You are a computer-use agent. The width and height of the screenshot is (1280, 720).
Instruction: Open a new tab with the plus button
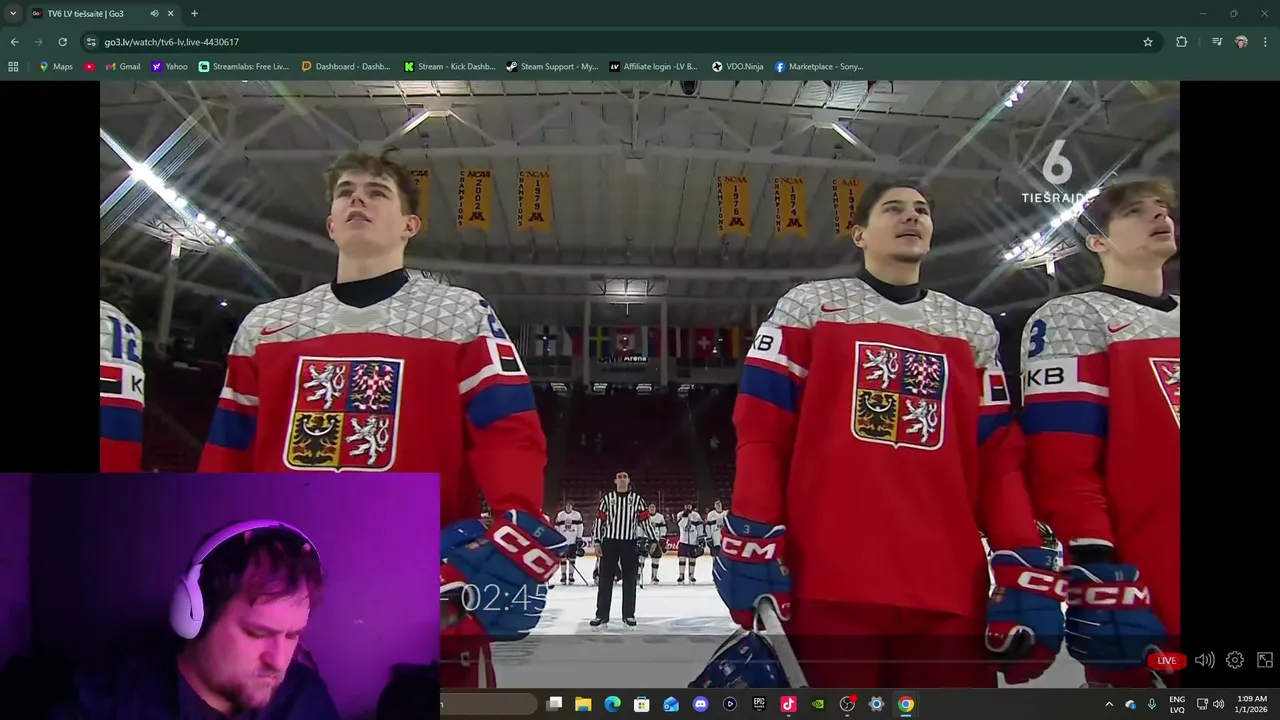194,14
